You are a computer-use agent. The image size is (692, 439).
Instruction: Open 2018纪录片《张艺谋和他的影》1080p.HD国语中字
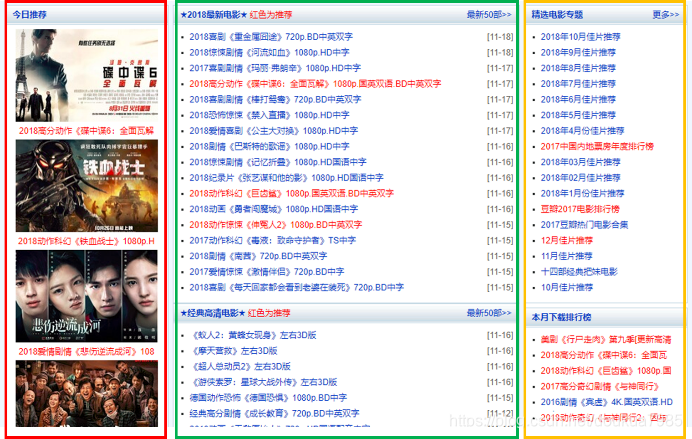click(x=286, y=178)
